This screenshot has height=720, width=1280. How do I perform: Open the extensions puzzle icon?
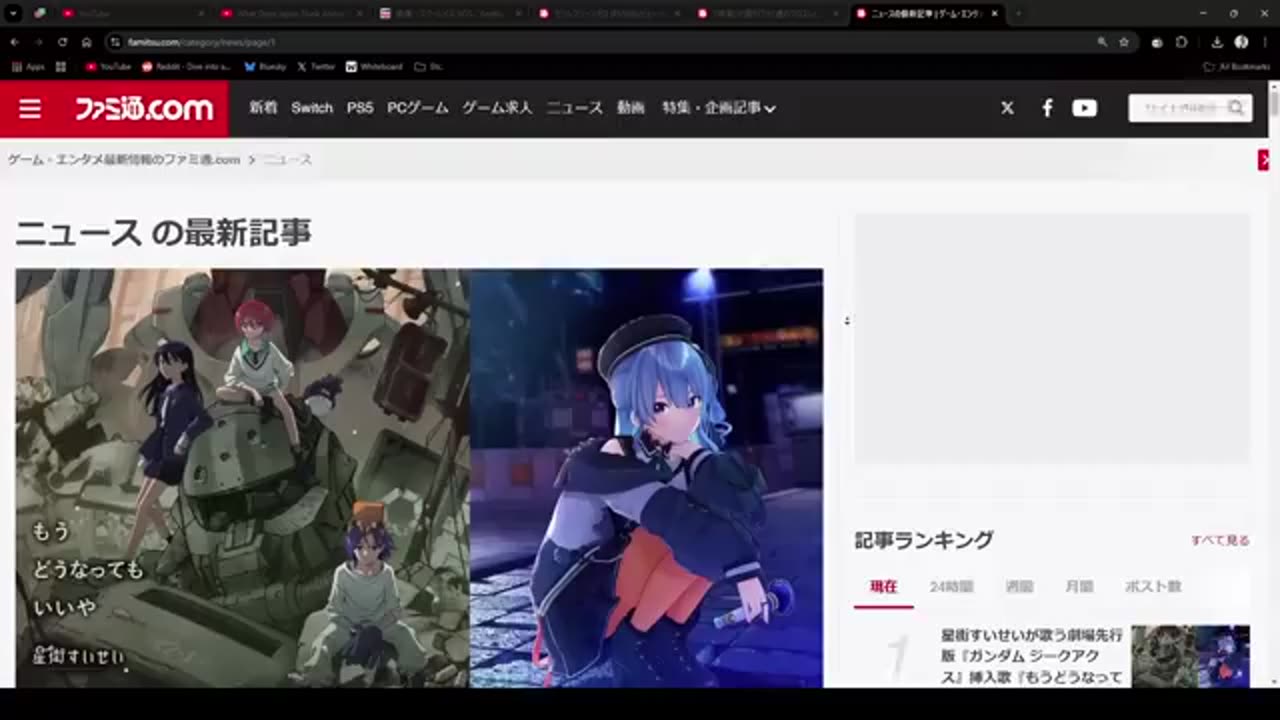tap(1182, 42)
